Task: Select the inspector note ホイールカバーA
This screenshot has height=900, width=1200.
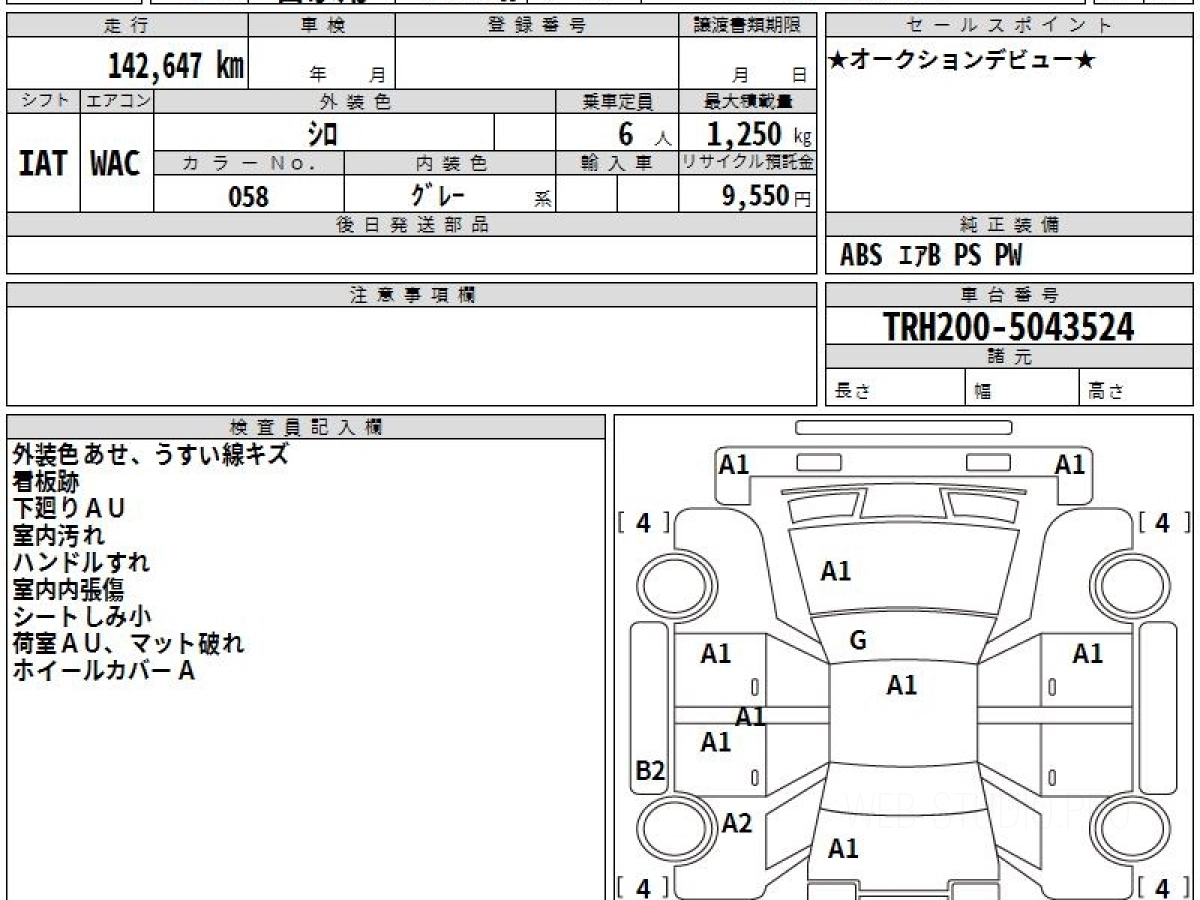Action: point(104,670)
